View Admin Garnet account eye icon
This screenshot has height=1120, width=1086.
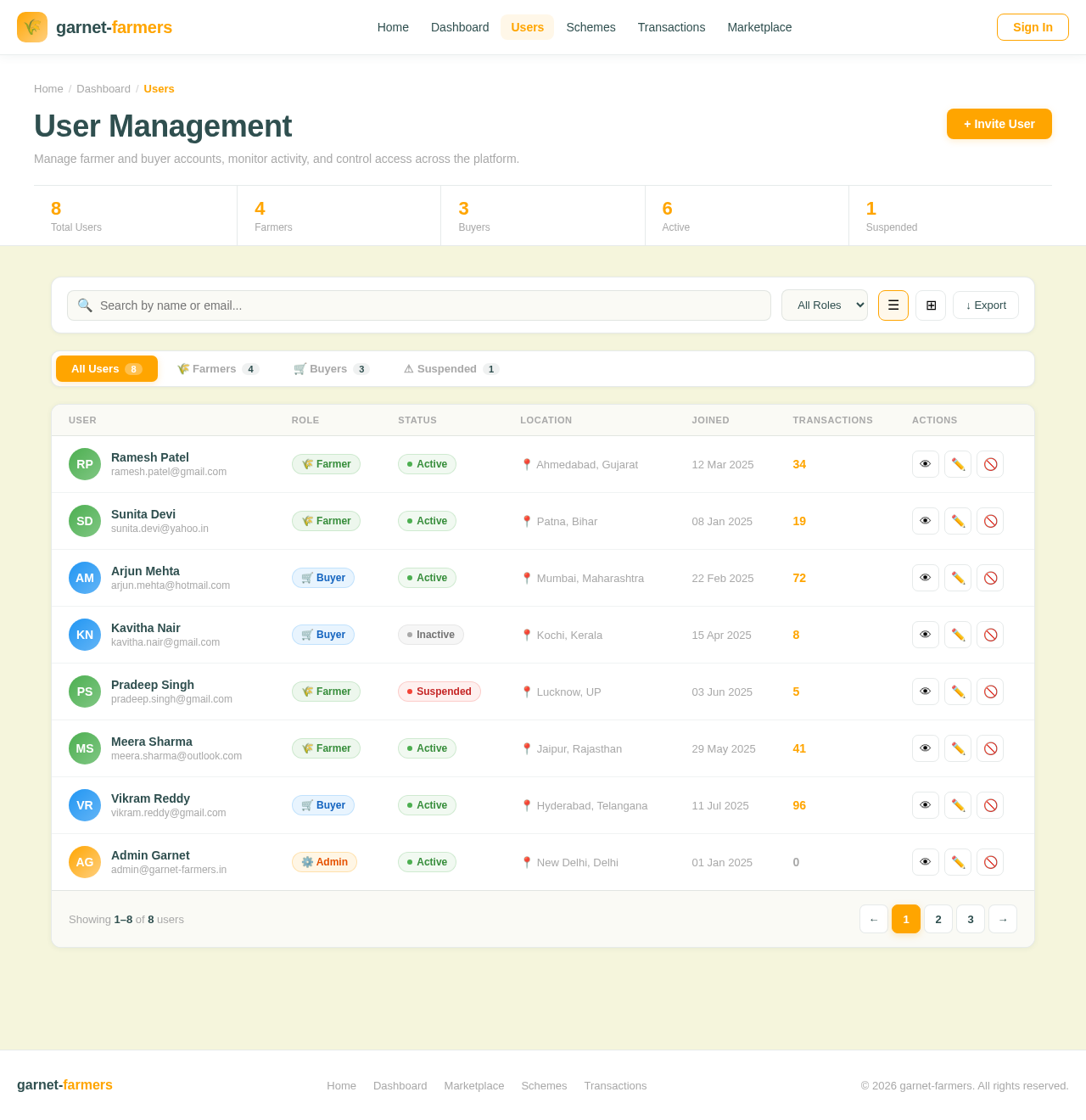point(926,862)
